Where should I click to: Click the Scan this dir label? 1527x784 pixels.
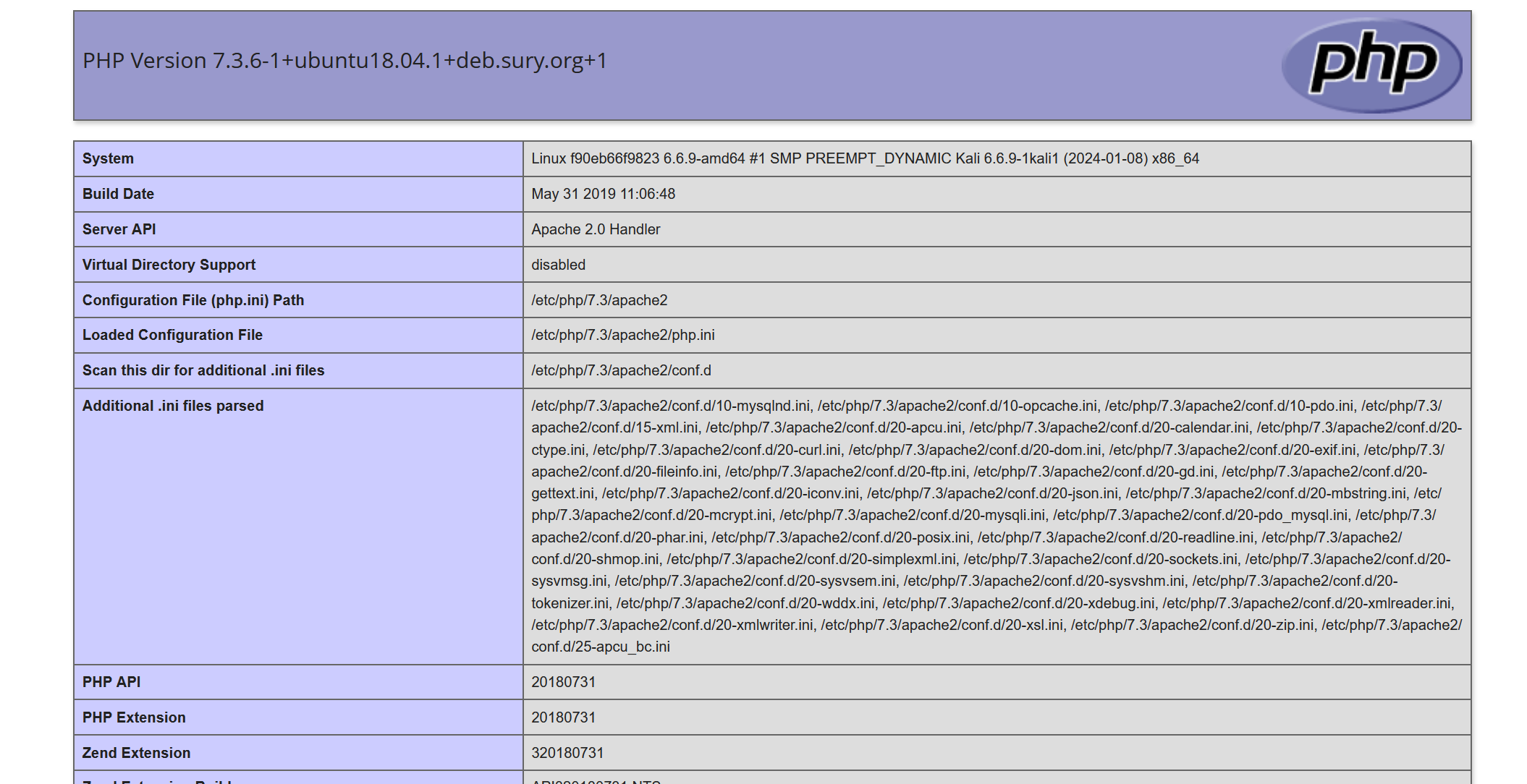[x=203, y=370]
